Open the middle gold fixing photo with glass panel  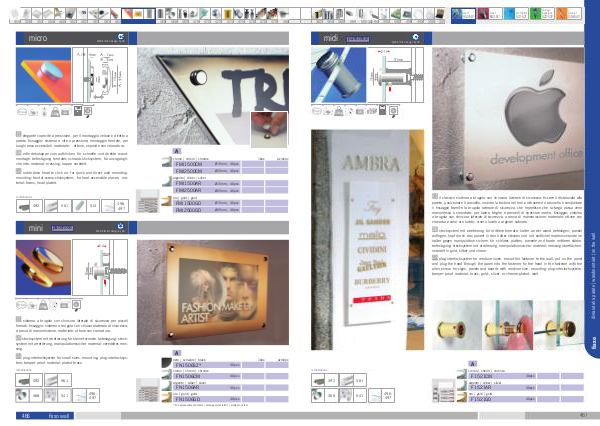(x=508, y=325)
